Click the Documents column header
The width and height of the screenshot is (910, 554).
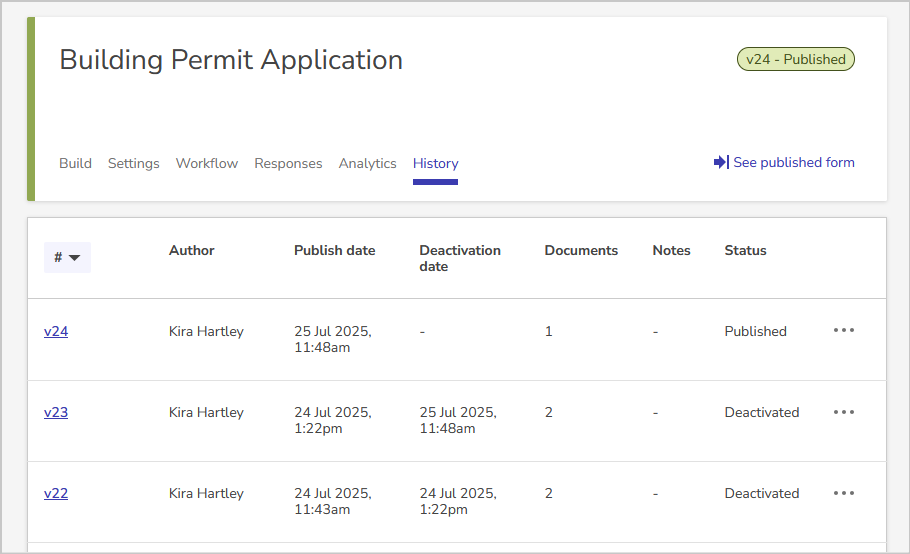click(581, 251)
